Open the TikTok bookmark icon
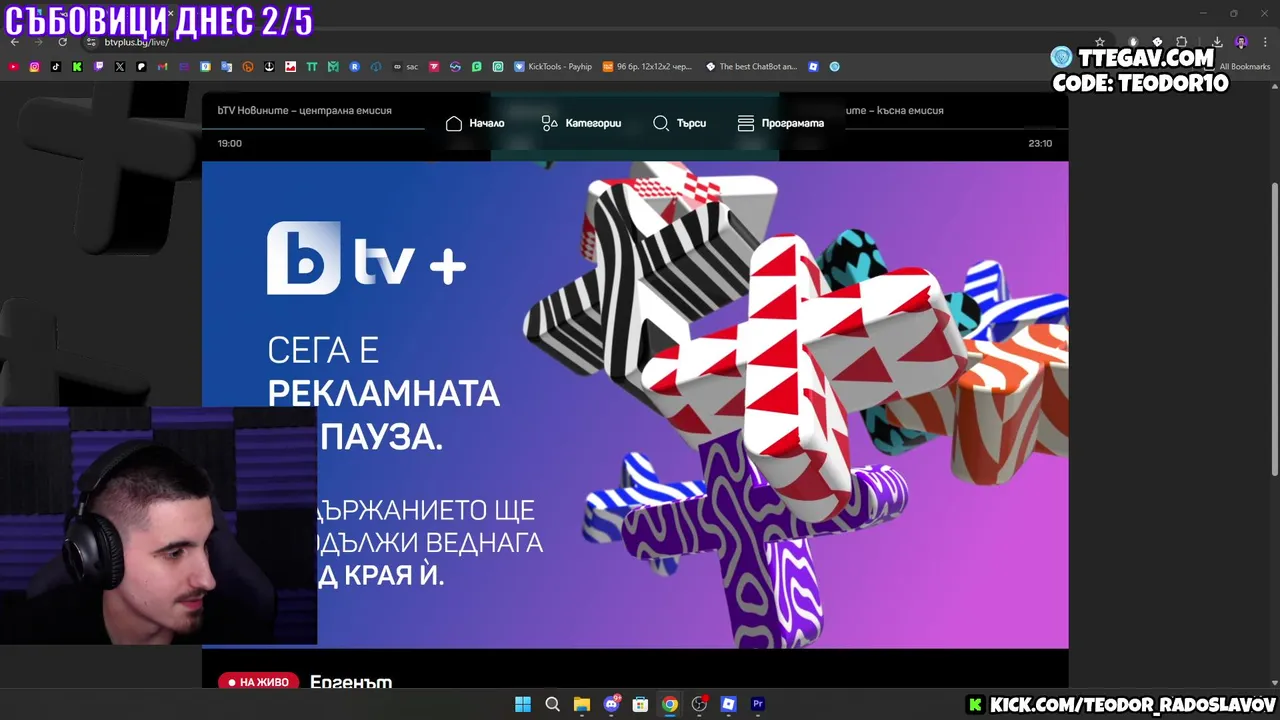This screenshot has height=720, width=1280. pyautogui.click(x=56, y=67)
